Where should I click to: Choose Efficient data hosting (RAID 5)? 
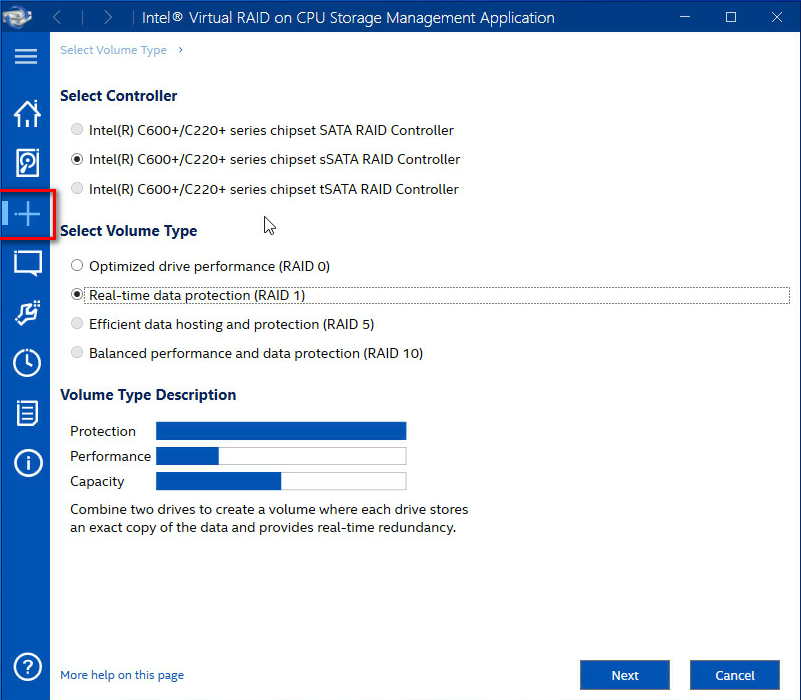pyautogui.click(x=77, y=323)
